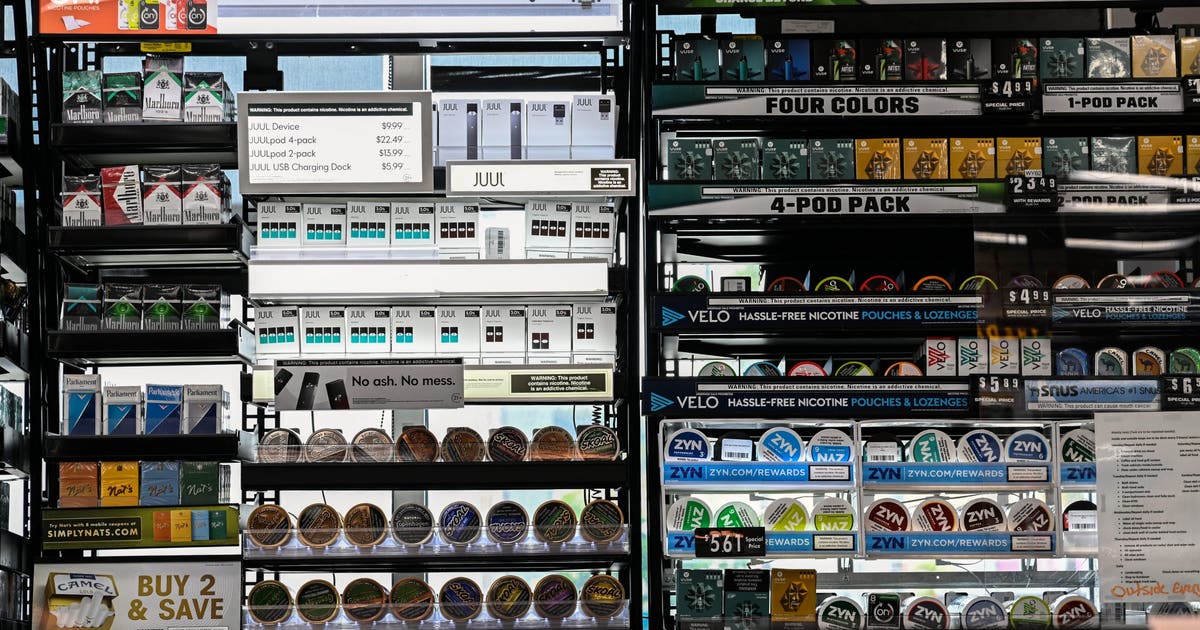This screenshot has width=1200, height=630.
Task: Click the "4-POD PACK" shelf sign
Action: coord(826,199)
